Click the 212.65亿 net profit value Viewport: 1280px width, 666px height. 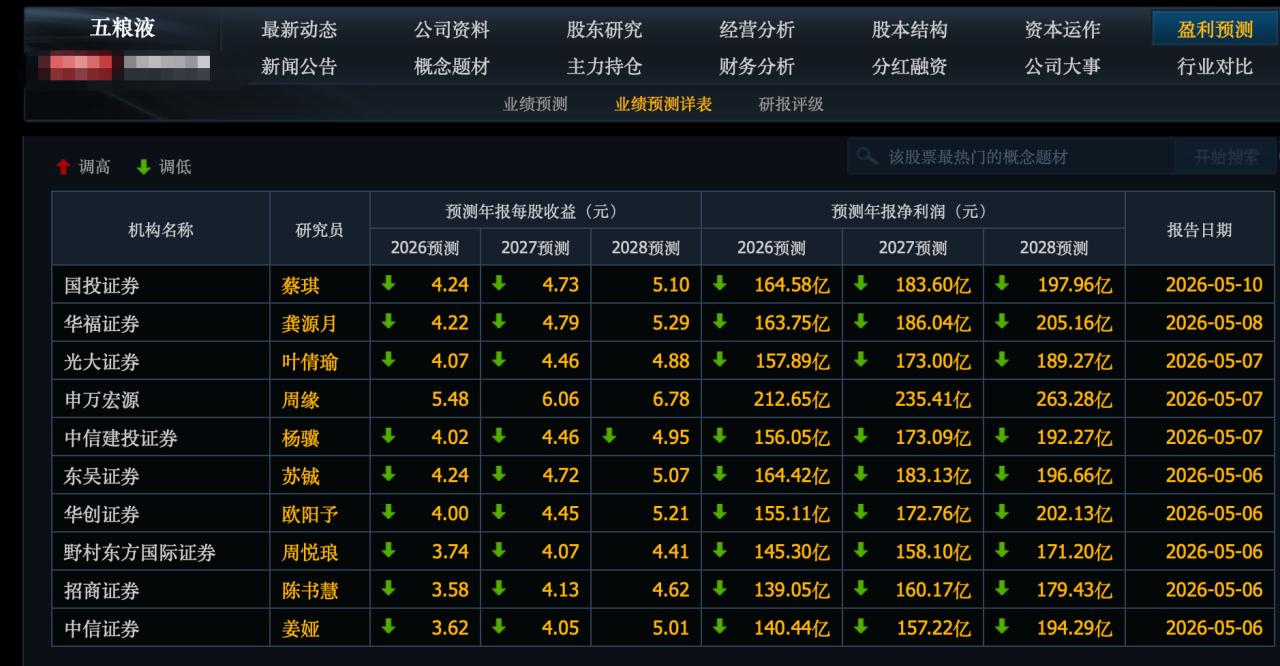tap(791, 399)
